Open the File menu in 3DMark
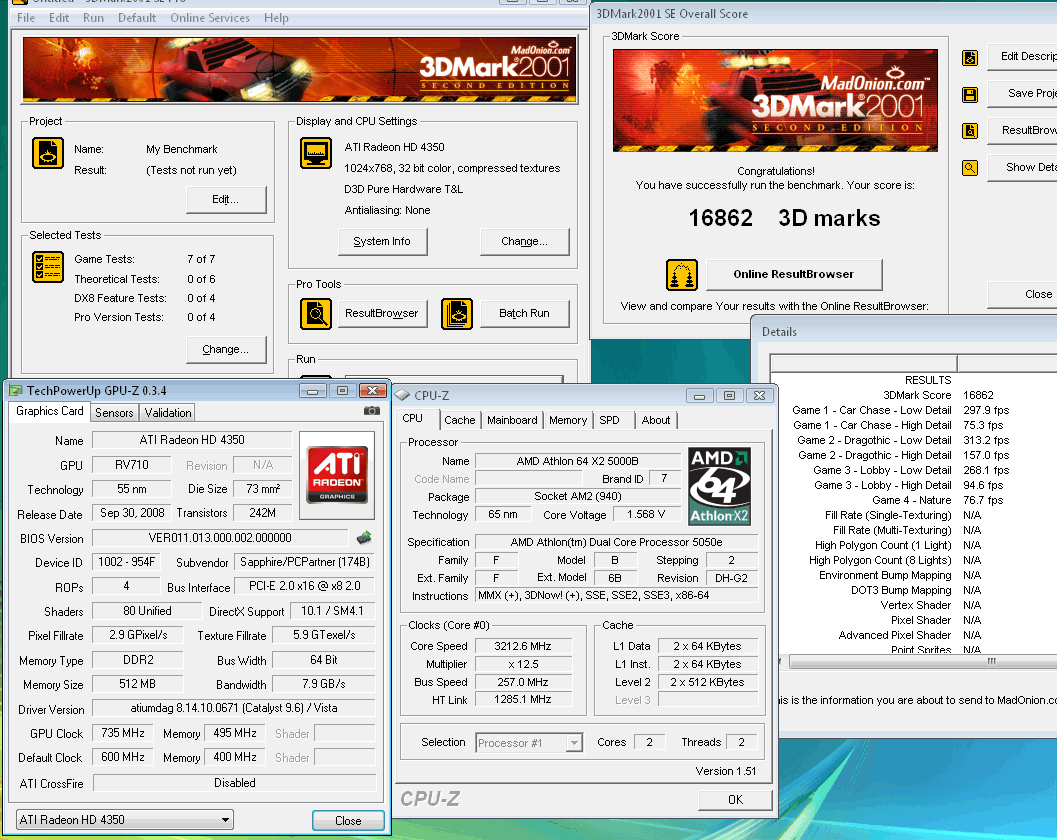This screenshot has height=840, width=1057. [26, 18]
